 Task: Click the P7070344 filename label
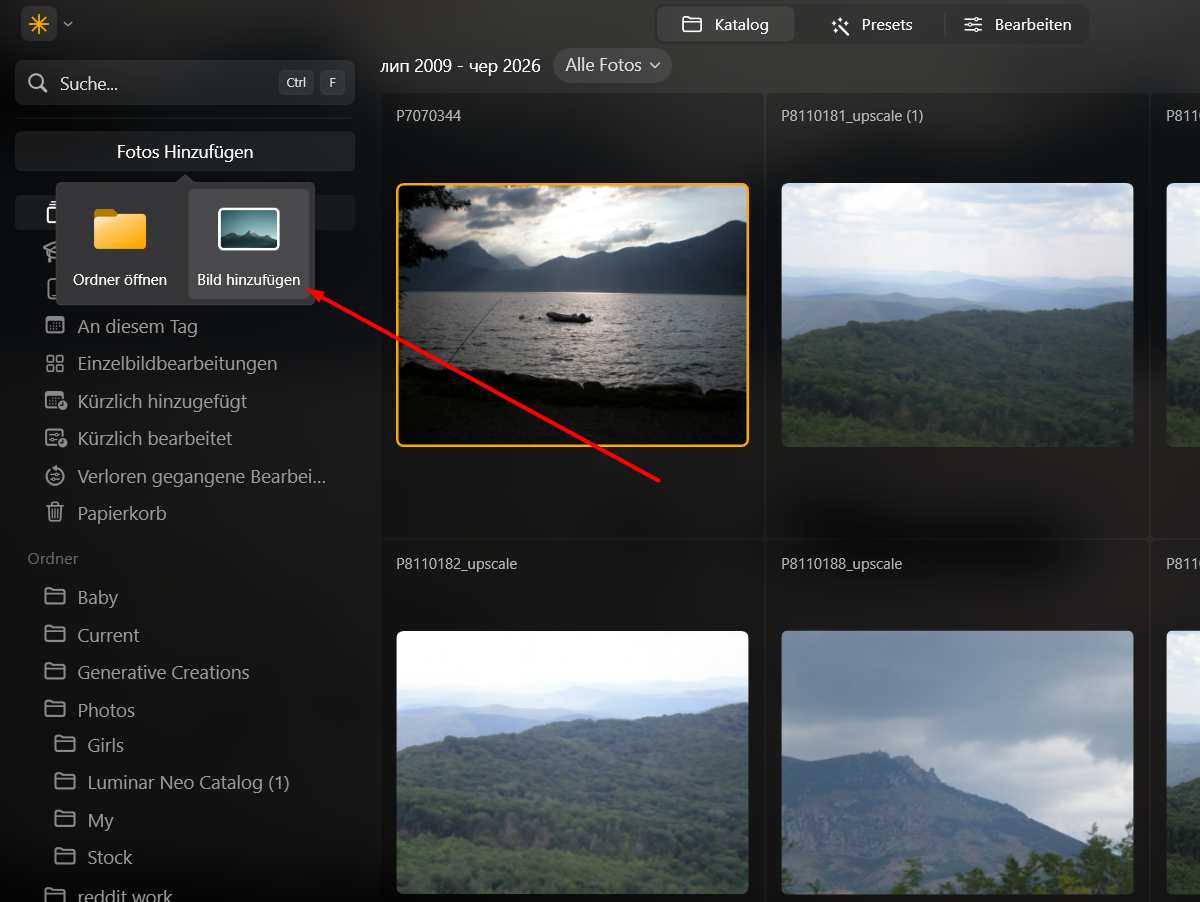pos(428,116)
